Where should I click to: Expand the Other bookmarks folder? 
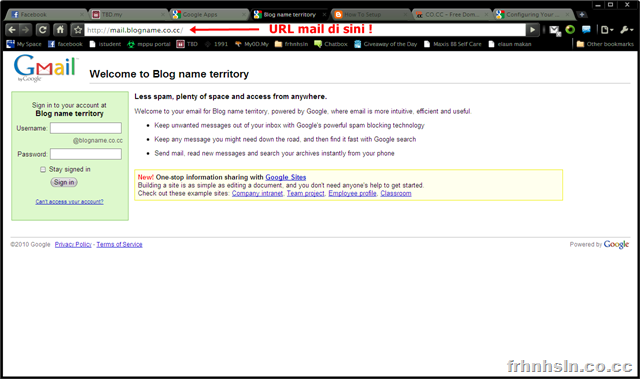pyautogui.click(x=605, y=44)
